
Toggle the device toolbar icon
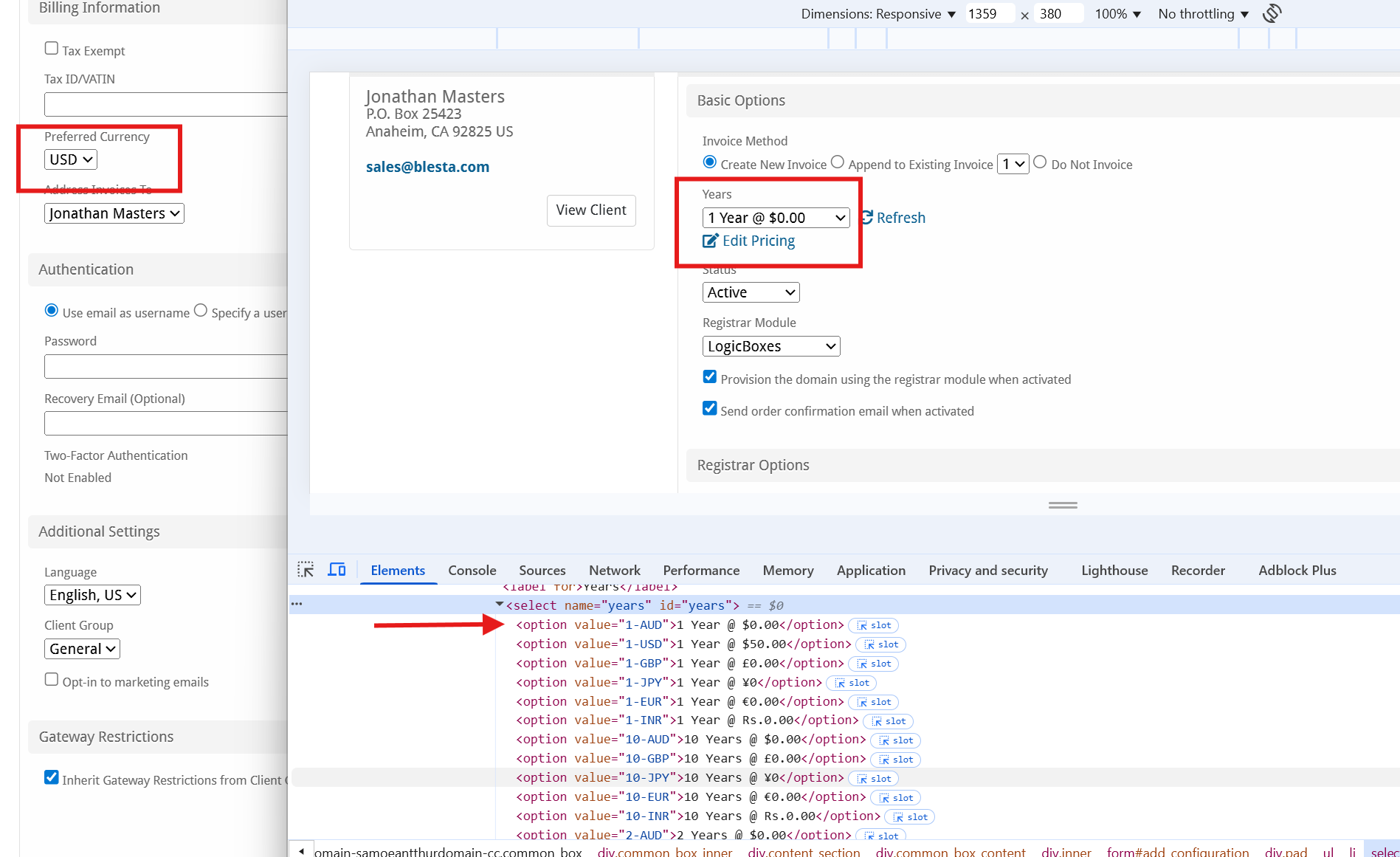click(337, 569)
